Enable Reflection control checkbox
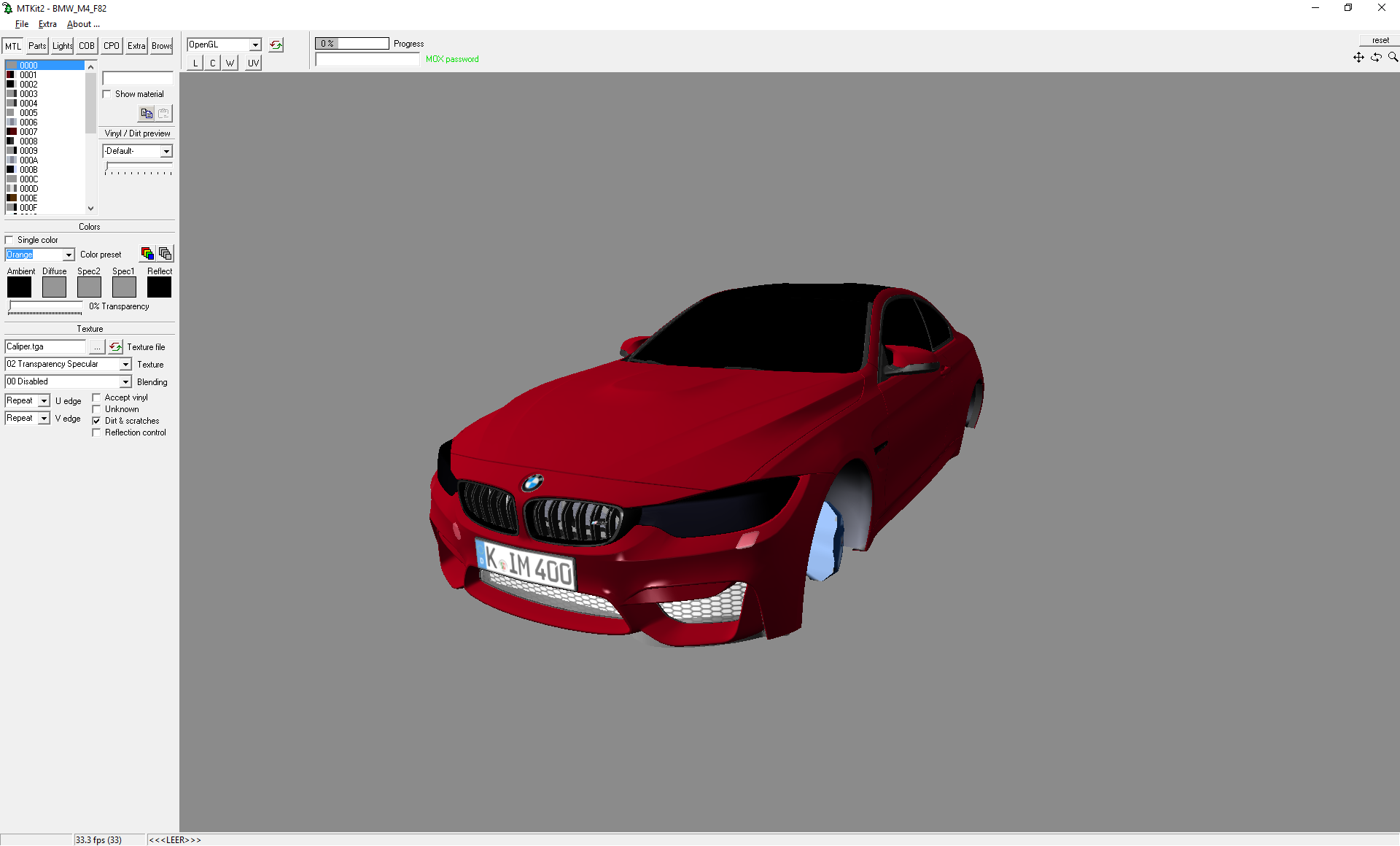 point(96,432)
